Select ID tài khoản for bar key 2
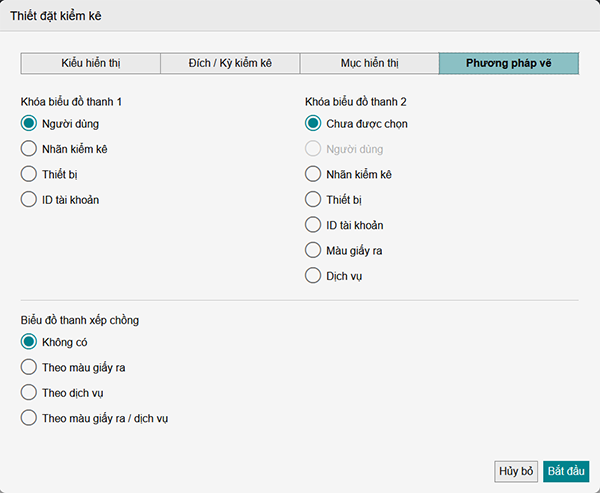This screenshot has width=600, height=493. (313, 225)
